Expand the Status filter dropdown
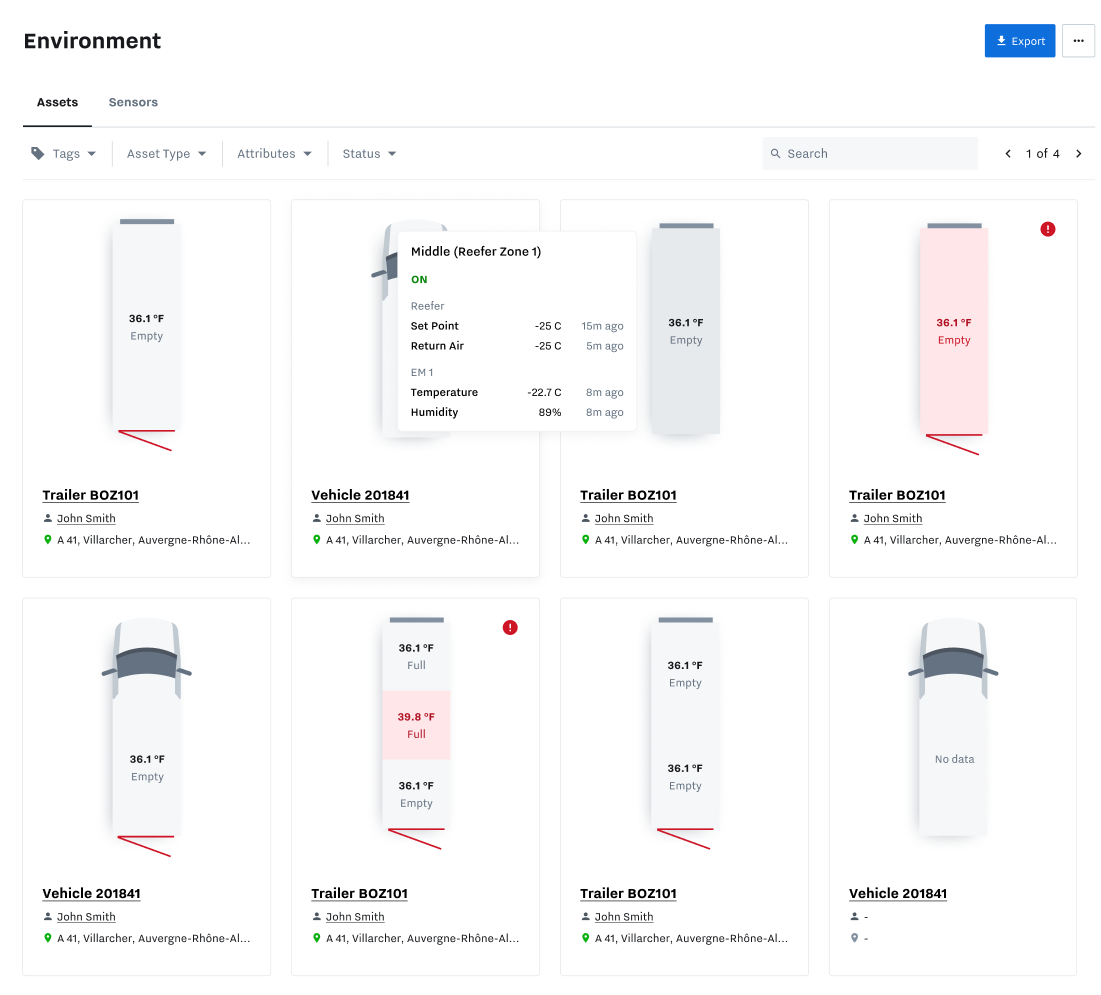The height and width of the screenshot is (995, 1101). (368, 153)
